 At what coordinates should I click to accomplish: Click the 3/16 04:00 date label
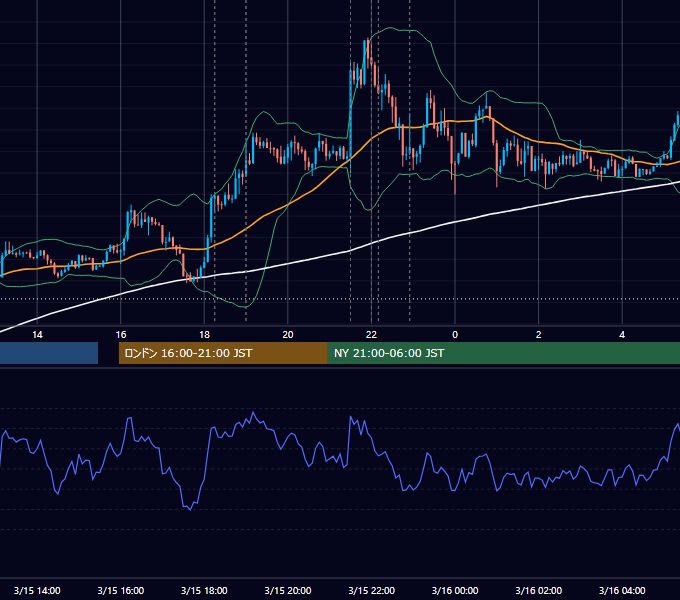tap(622, 590)
